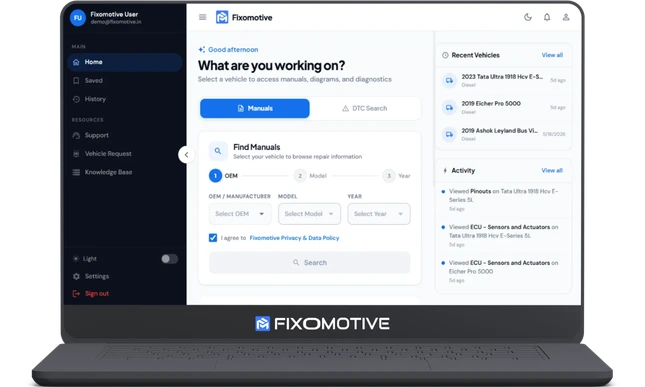Click the Search button

(x=309, y=262)
